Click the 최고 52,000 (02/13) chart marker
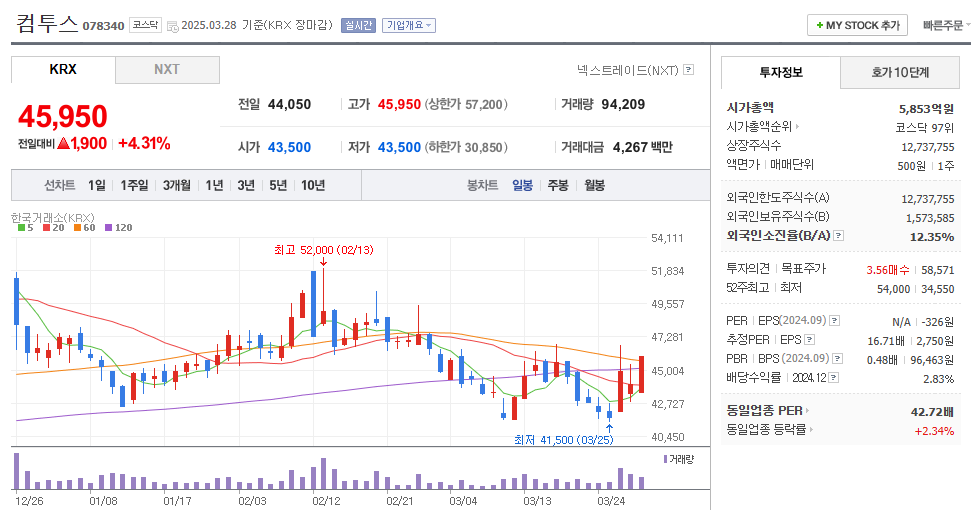This screenshot has height=510, width=979. (x=323, y=250)
